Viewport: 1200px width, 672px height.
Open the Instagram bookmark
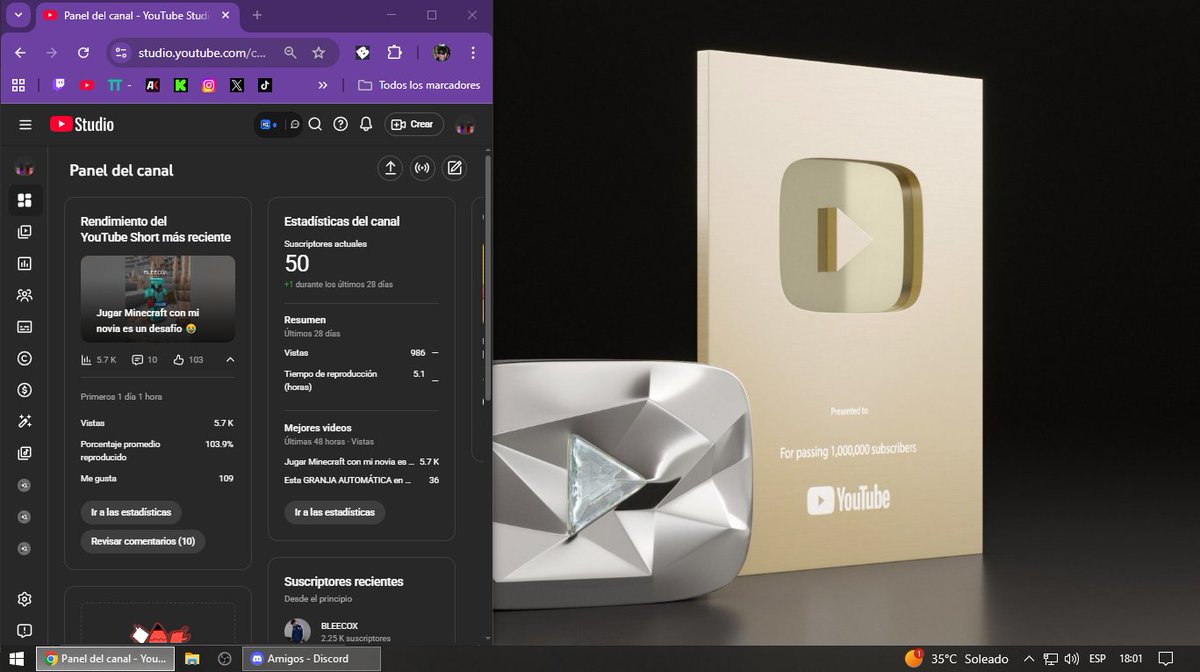pos(208,85)
